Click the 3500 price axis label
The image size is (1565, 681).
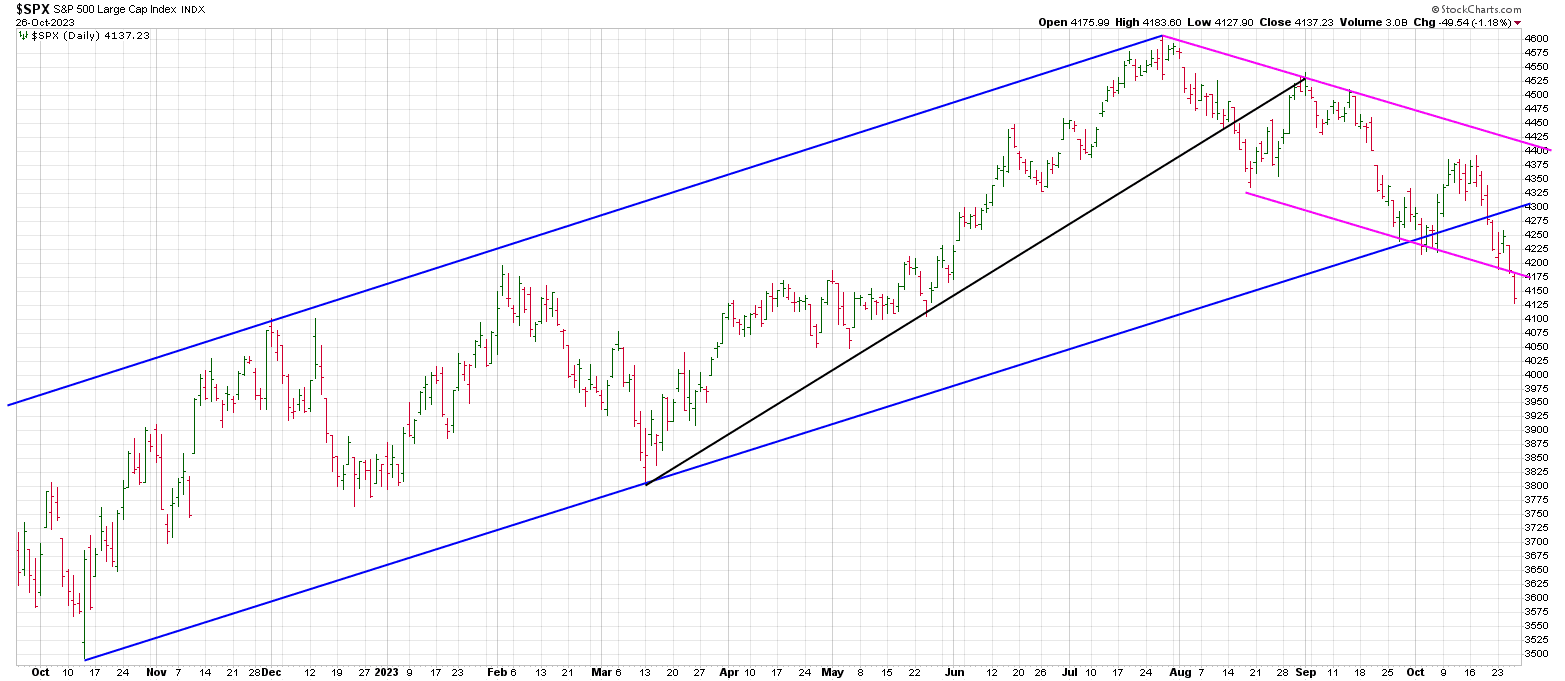coord(1536,653)
